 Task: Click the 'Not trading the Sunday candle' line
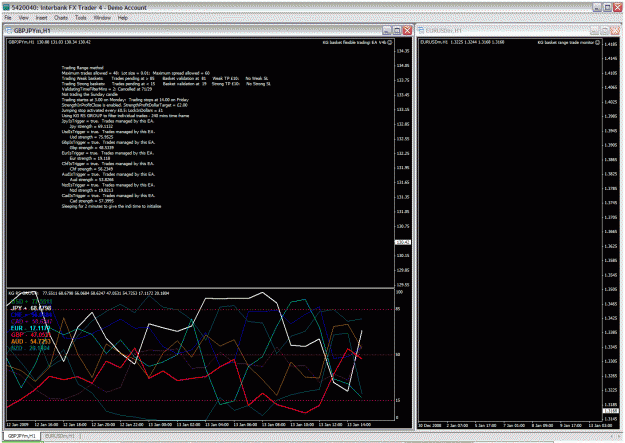point(90,95)
